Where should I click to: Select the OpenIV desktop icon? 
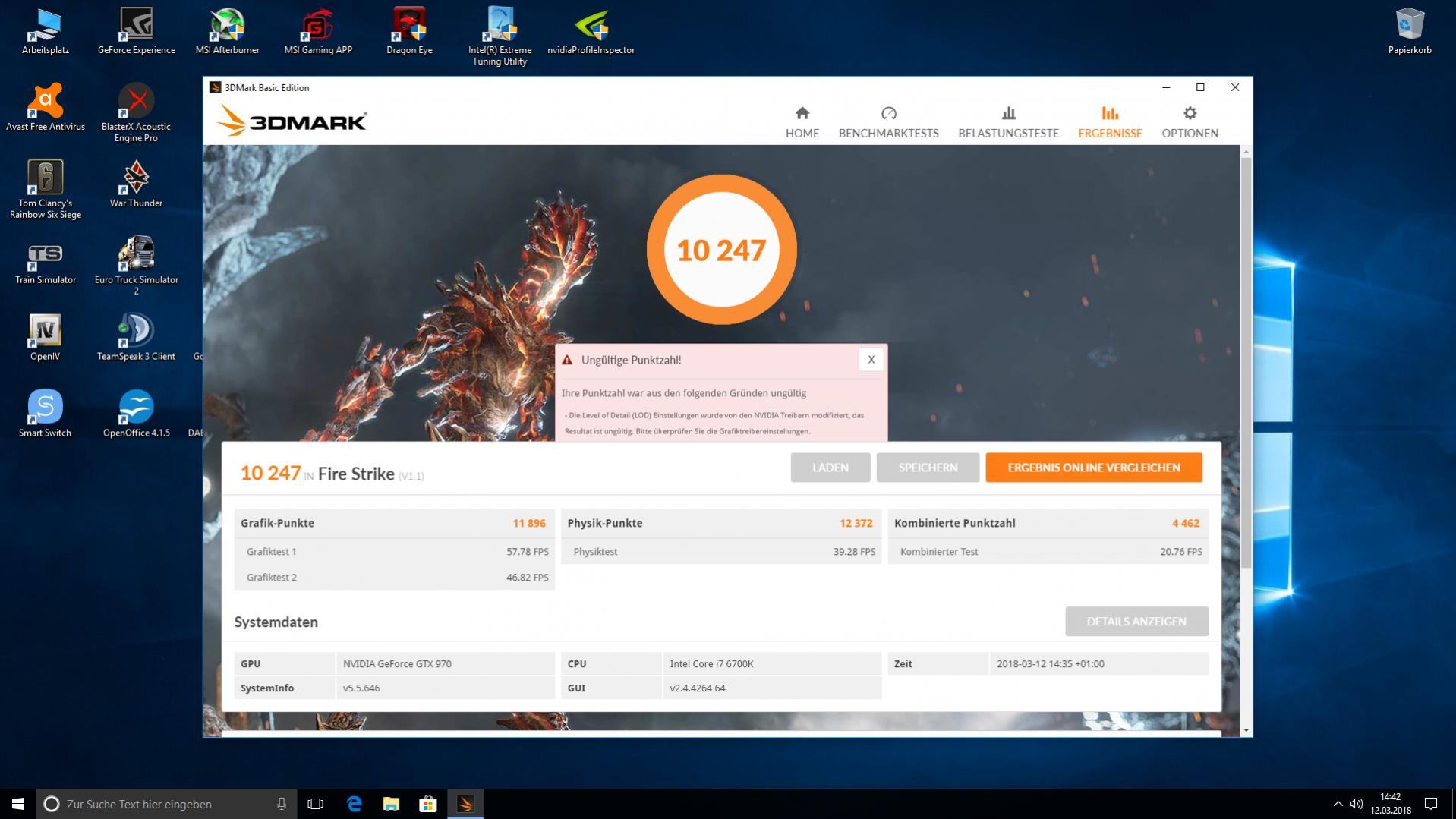click(x=45, y=337)
